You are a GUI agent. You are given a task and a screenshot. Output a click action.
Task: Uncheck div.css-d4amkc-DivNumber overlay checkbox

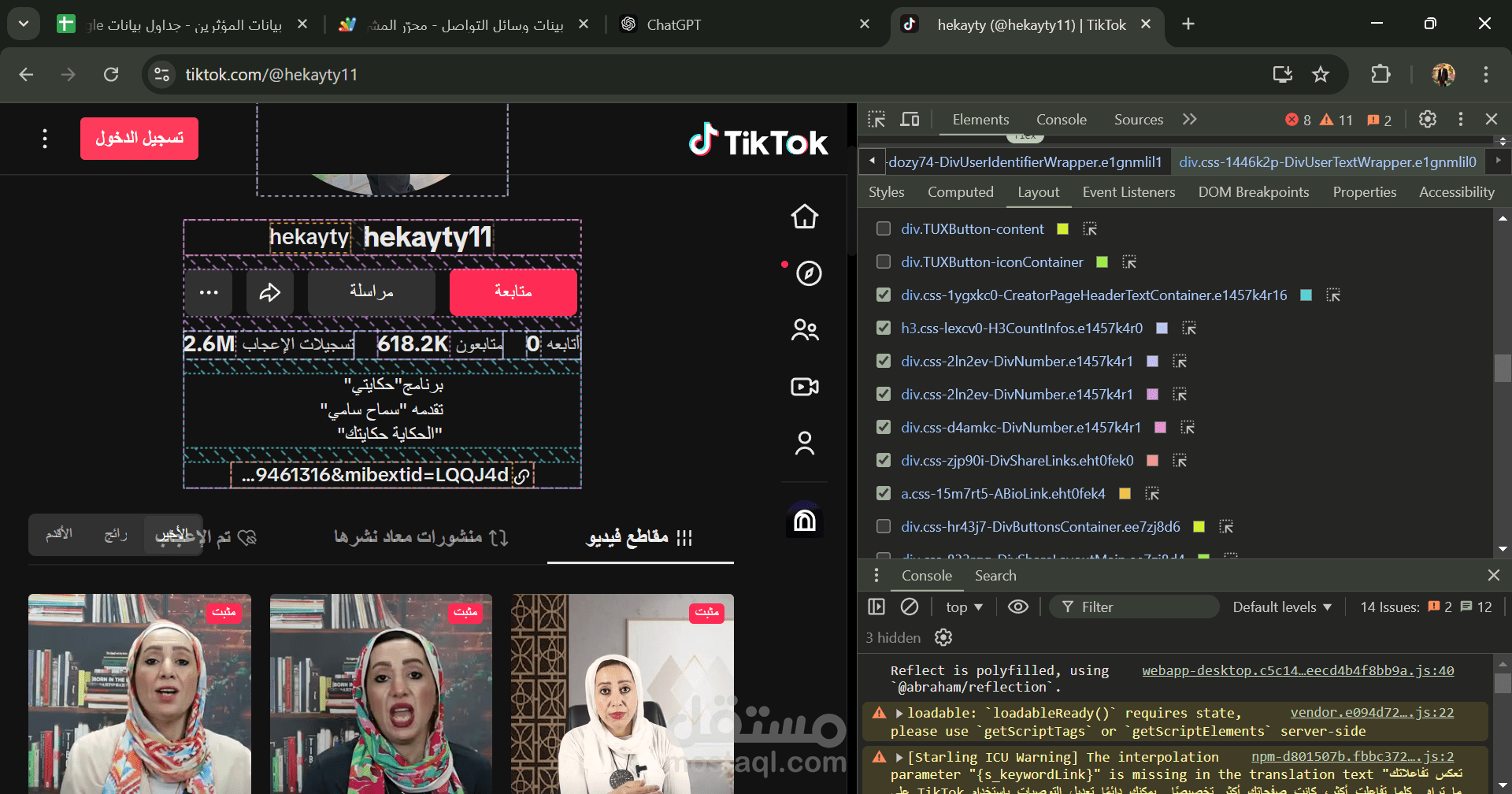884,427
